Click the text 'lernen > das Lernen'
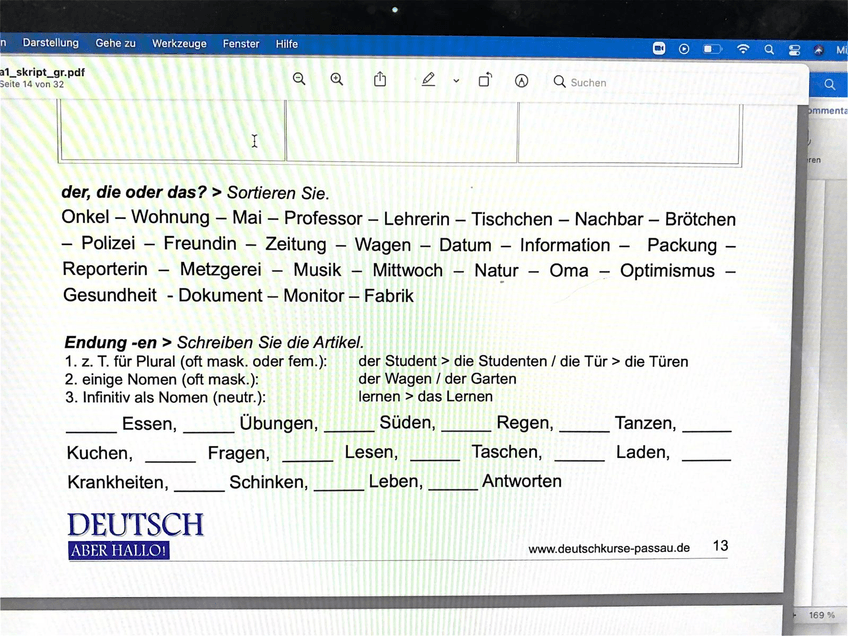Viewport: 848px width, 636px height. tap(426, 396)
